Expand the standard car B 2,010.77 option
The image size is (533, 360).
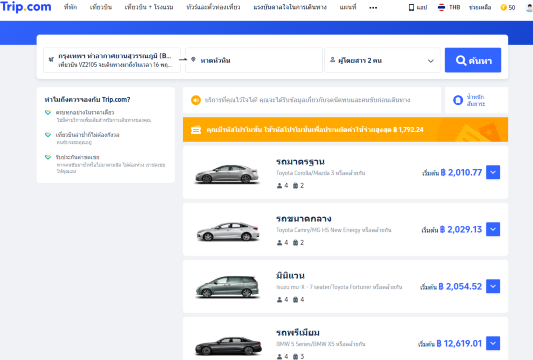coord(493,172)
